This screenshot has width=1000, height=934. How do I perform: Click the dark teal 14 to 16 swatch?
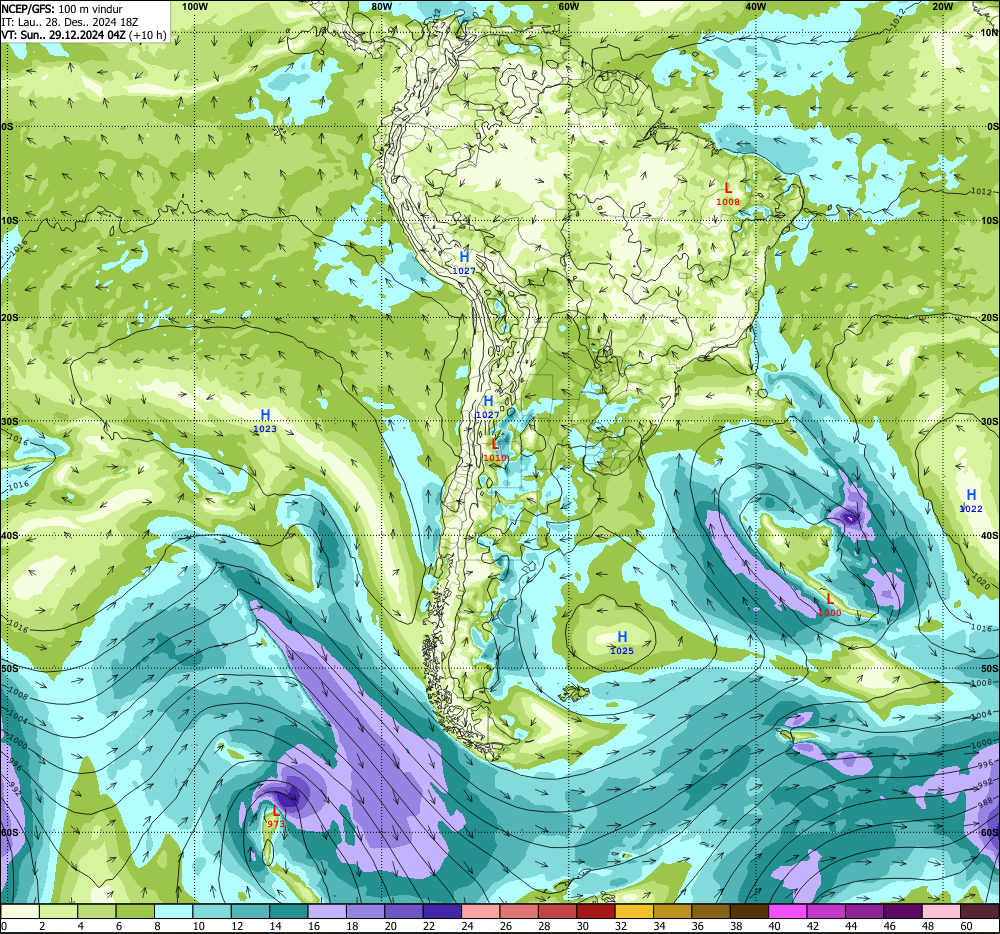click(289, 912)
